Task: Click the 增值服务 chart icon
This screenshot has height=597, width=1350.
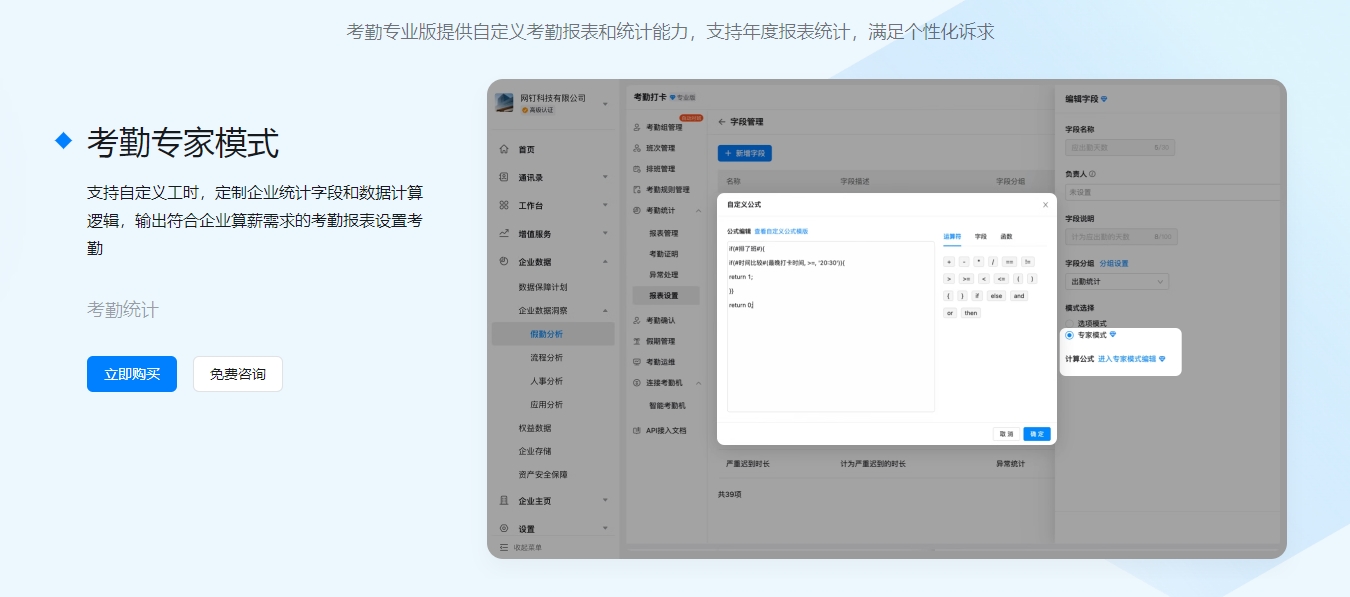Action: pyautogui.click(x=504, y=234)
